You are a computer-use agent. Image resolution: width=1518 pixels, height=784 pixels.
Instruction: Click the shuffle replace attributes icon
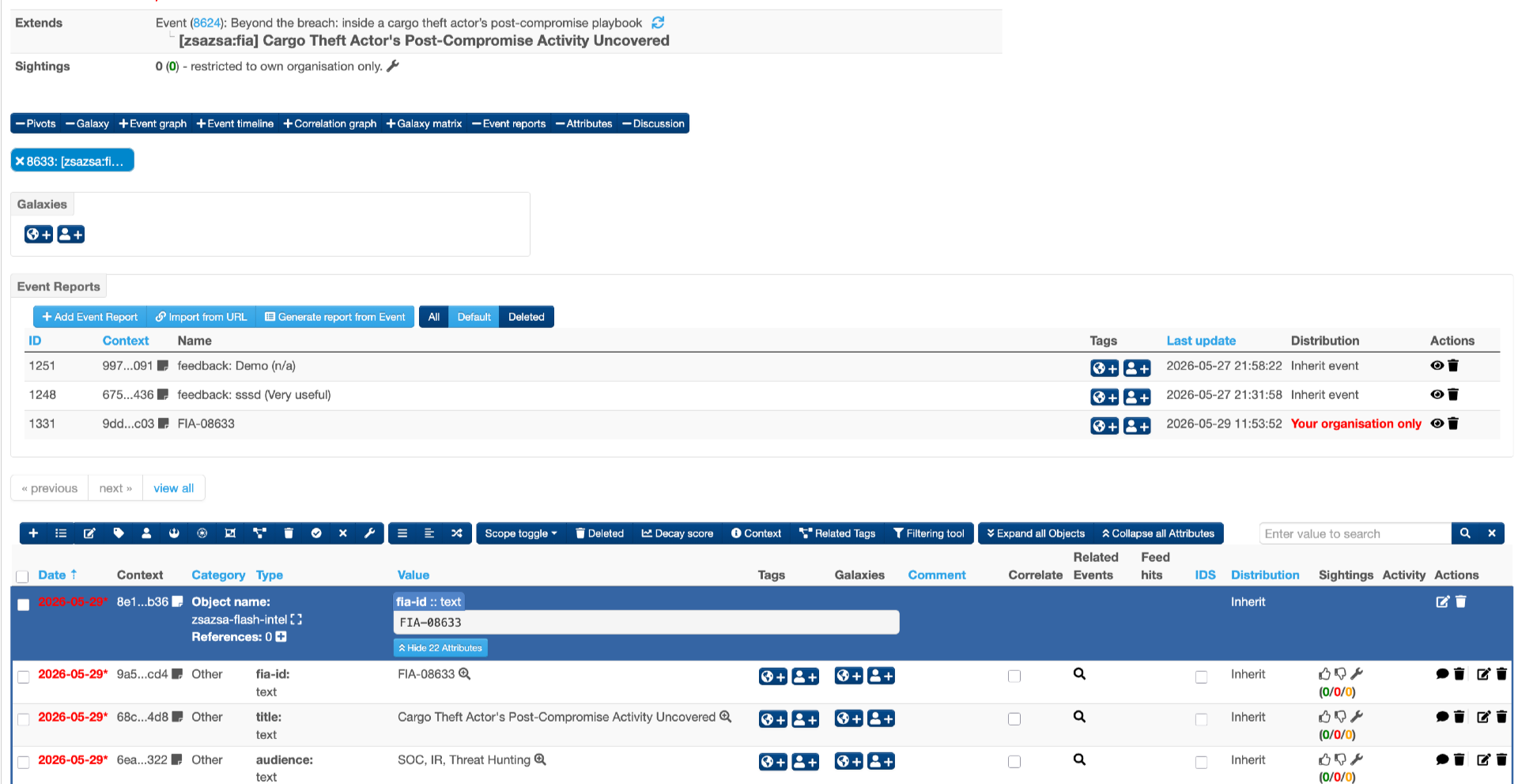coord(457,533)
